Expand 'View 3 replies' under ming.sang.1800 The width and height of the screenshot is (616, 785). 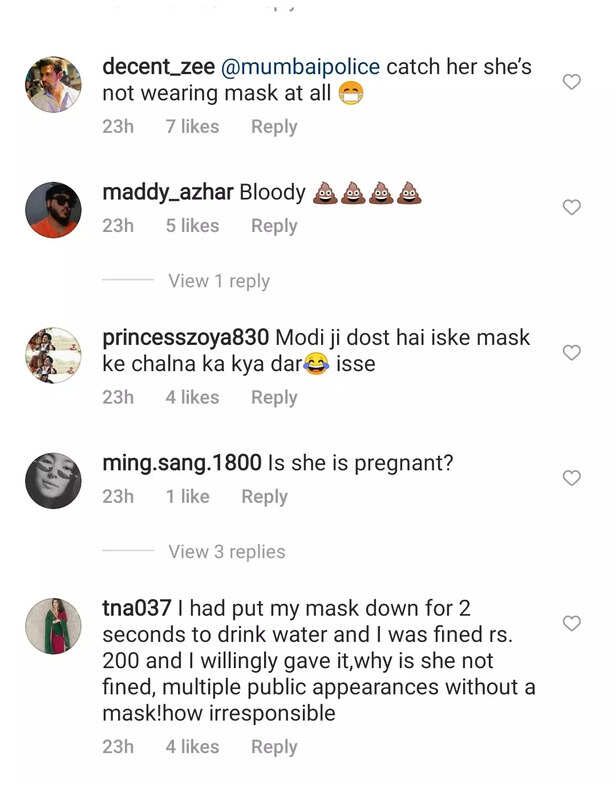coord(227,552)
